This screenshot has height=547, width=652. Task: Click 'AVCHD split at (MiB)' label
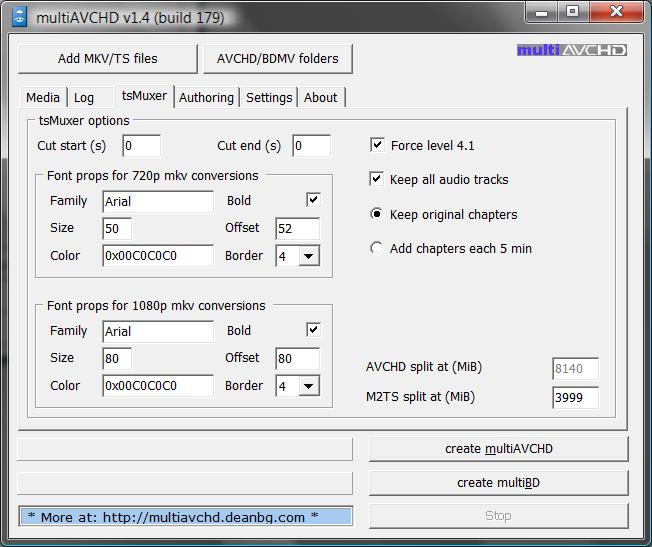[424, 367]
